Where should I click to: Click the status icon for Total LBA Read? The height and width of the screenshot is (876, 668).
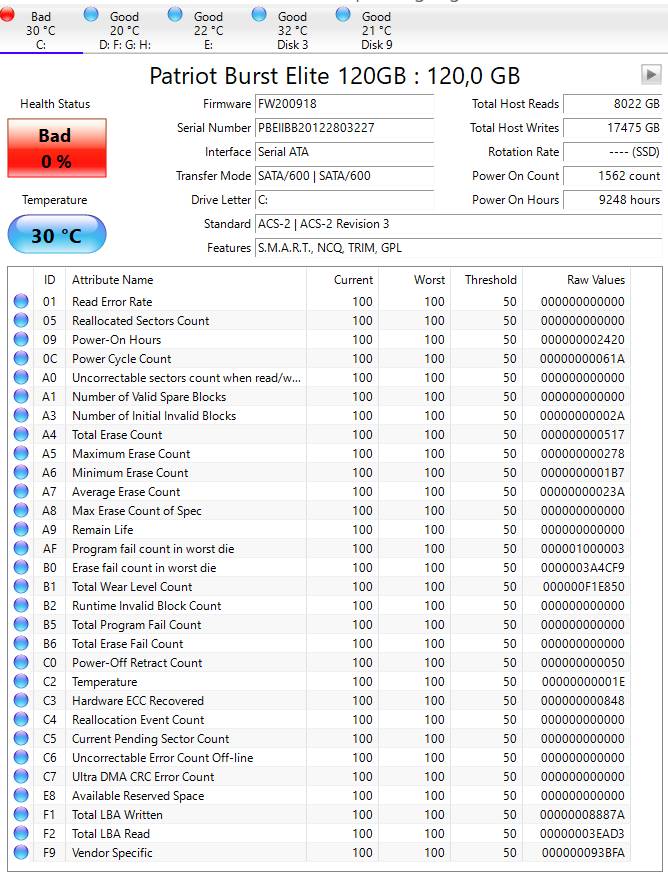pos(21,833)
